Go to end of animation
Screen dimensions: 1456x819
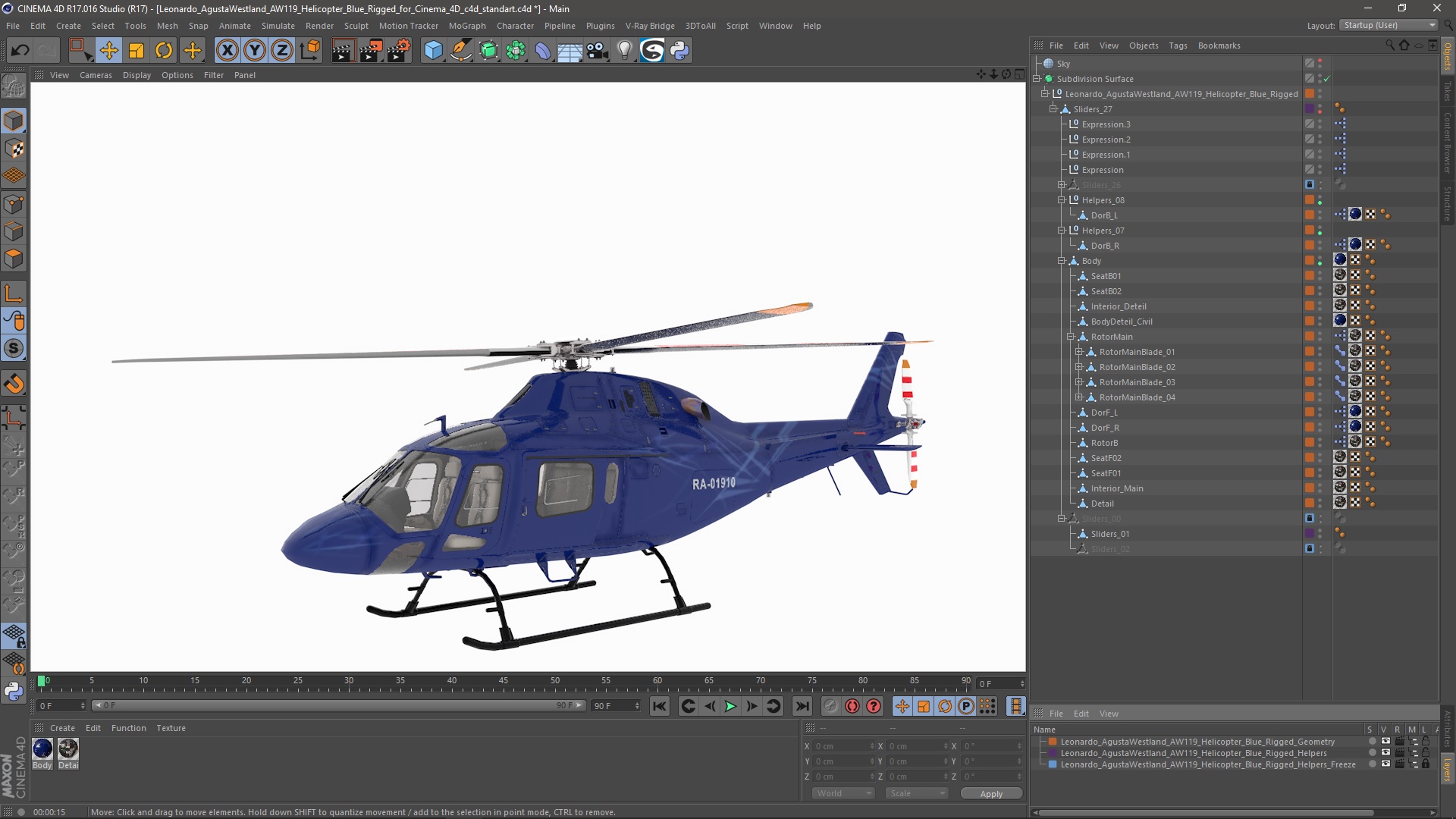click(x=802, y=706)
